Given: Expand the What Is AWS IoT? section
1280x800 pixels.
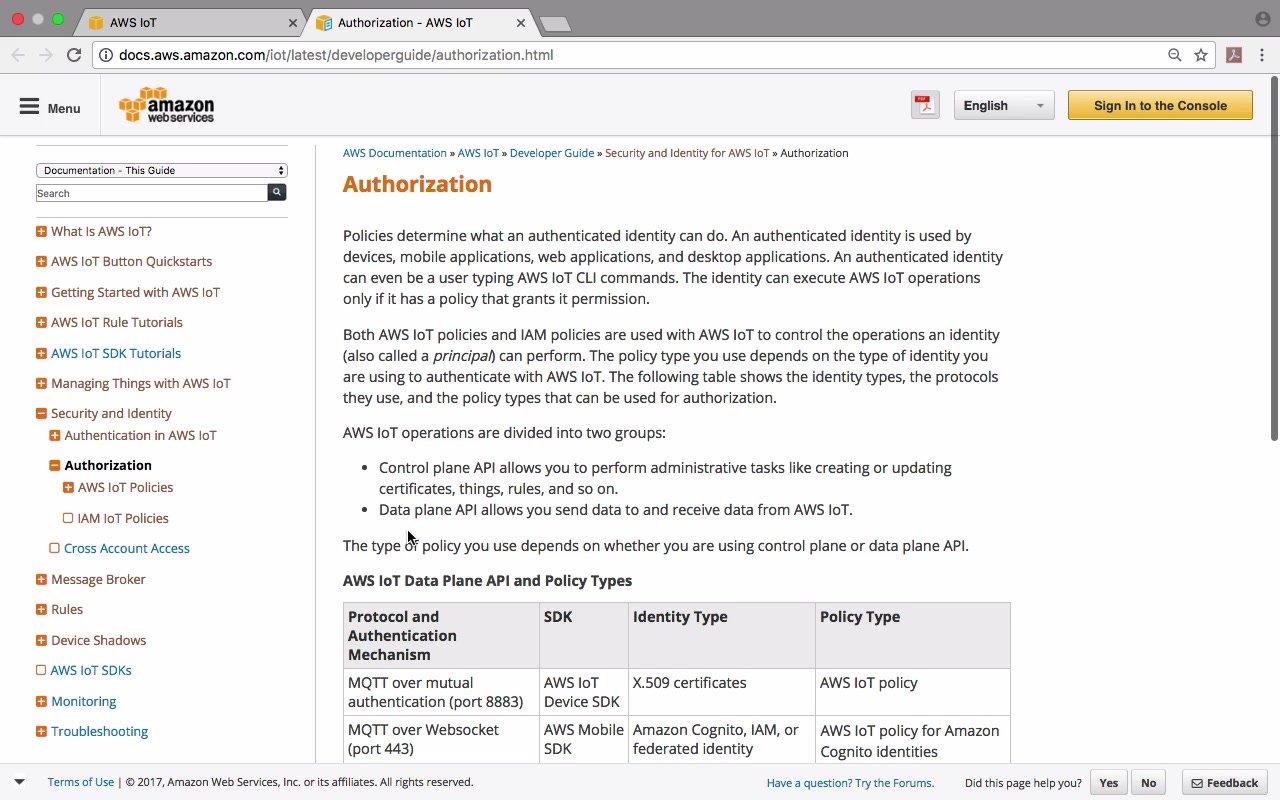Looking at the screenshot, I should tap(41, 231).
